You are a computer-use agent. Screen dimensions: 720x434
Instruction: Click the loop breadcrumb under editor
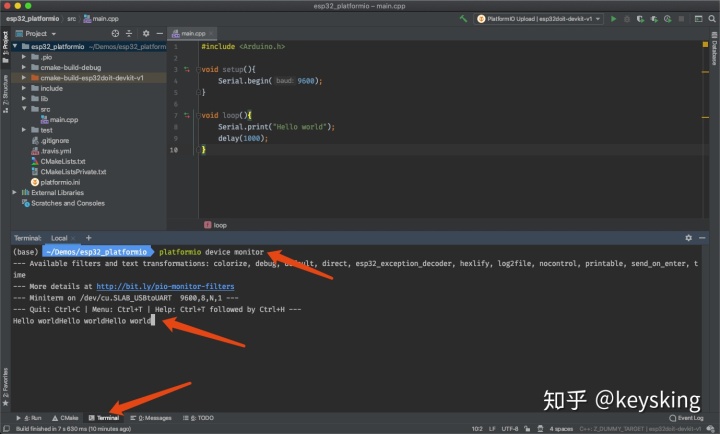click(x=215, y=225)
